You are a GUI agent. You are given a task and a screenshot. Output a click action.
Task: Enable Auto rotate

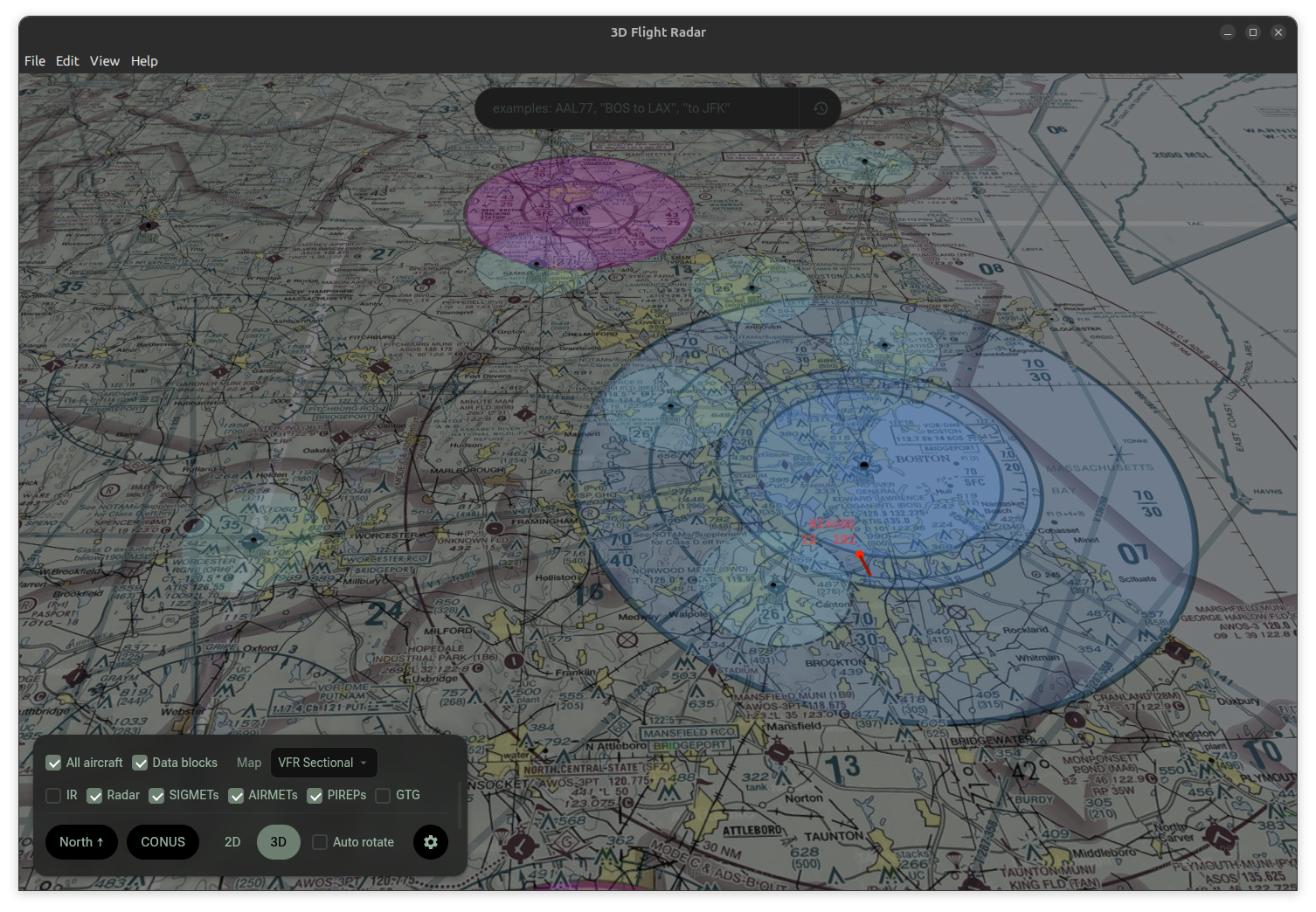coord(319,842)
